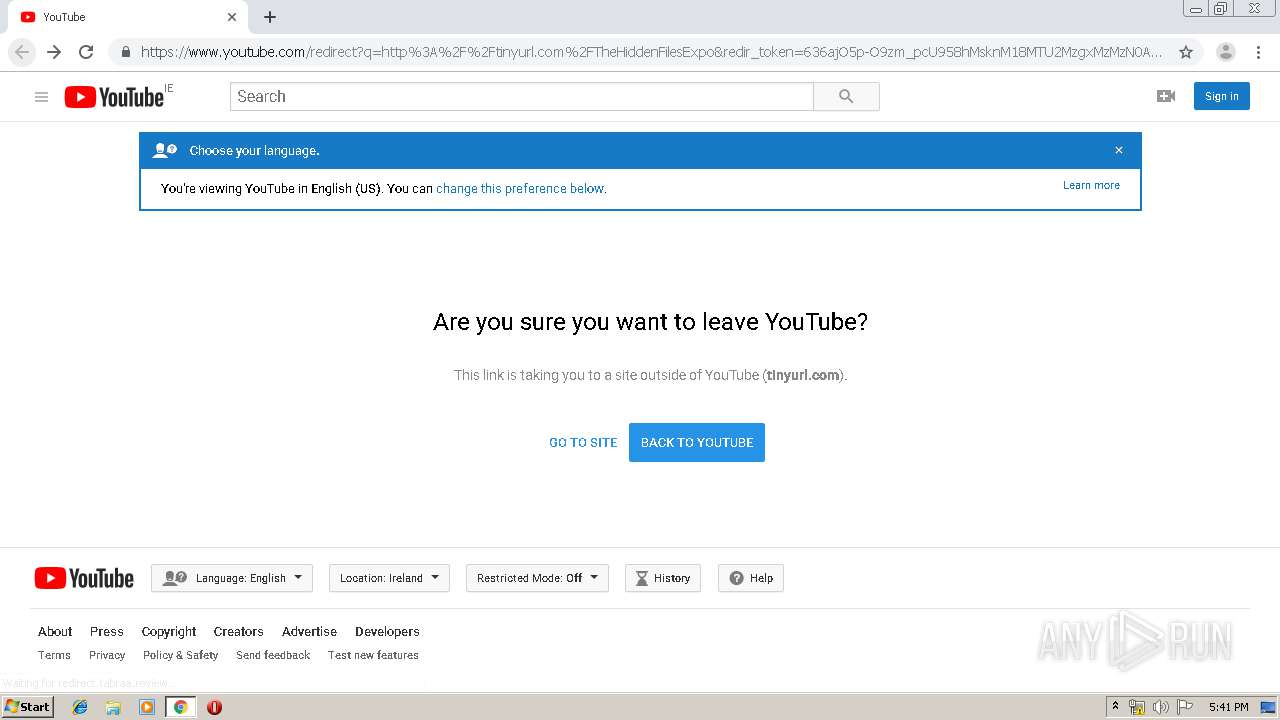Screen dimensions: 1280x720
Task: Select the Chrome taskbar button
Action: point(180,707)
